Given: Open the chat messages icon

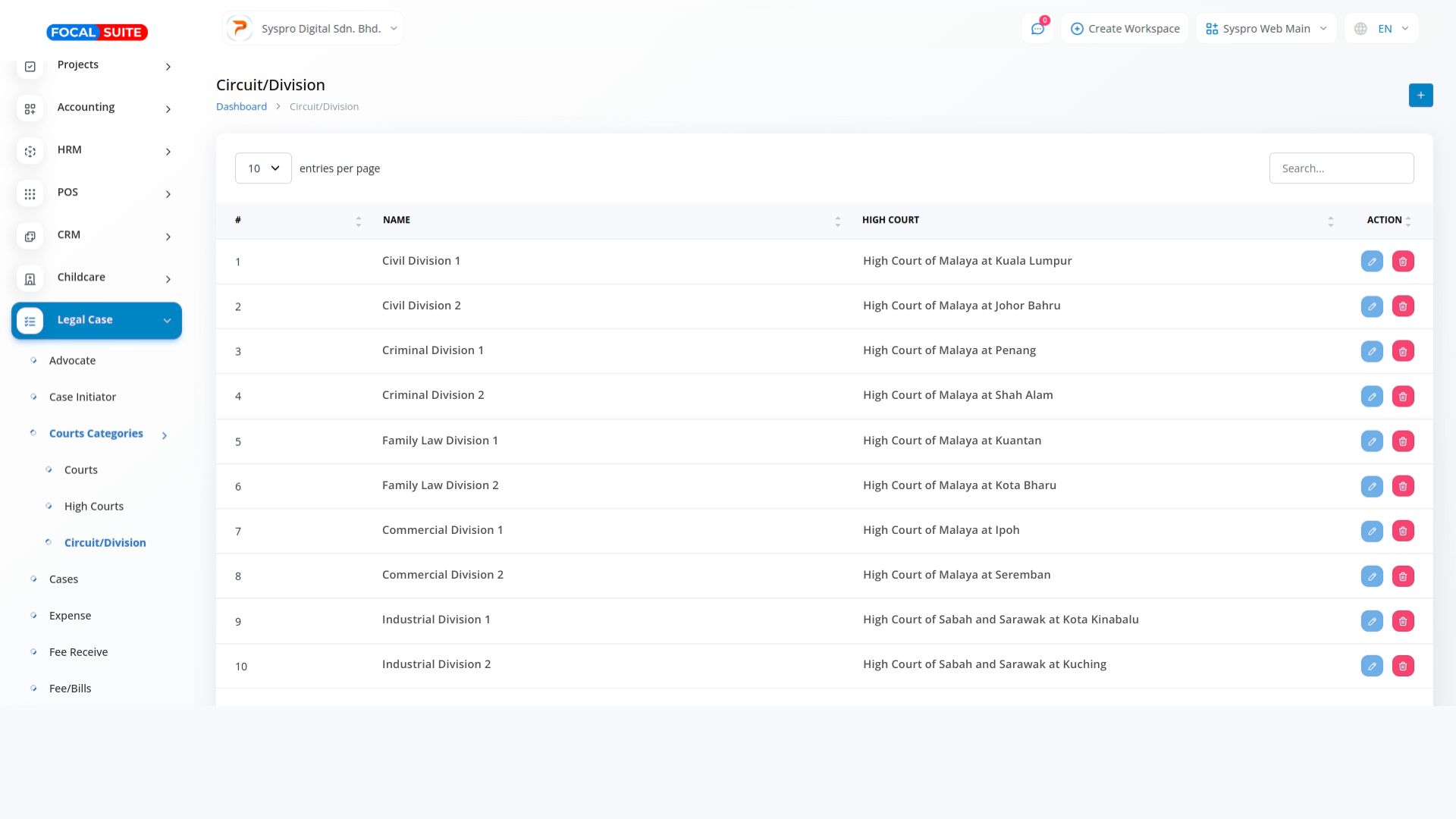Looking at the screenshot, I should point(1037,29).
